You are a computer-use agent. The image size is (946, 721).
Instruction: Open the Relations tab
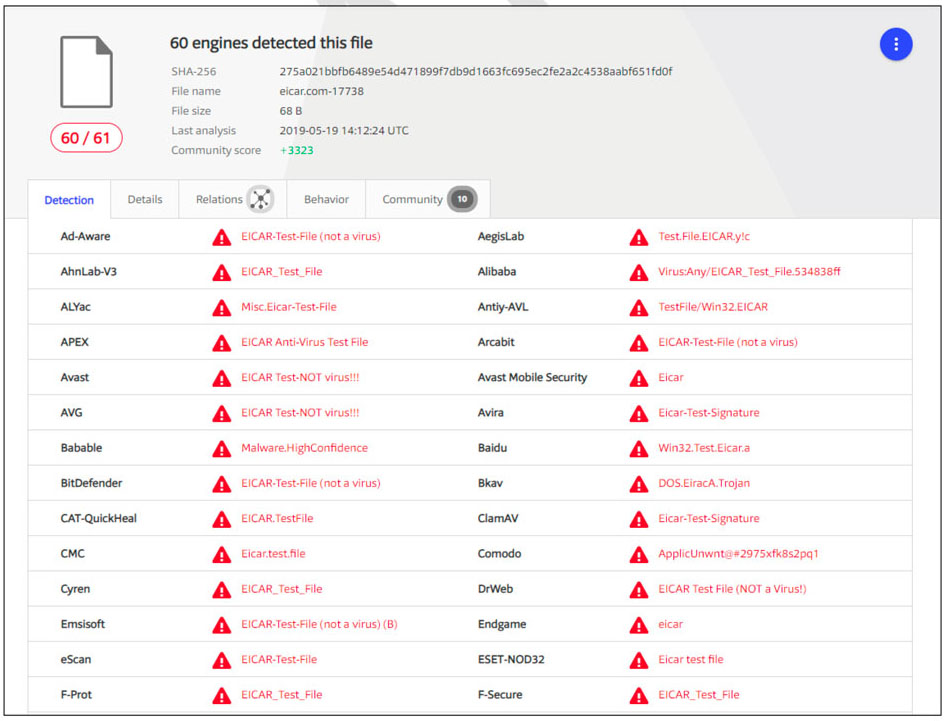pyautogui.click(x=219, y=199)
